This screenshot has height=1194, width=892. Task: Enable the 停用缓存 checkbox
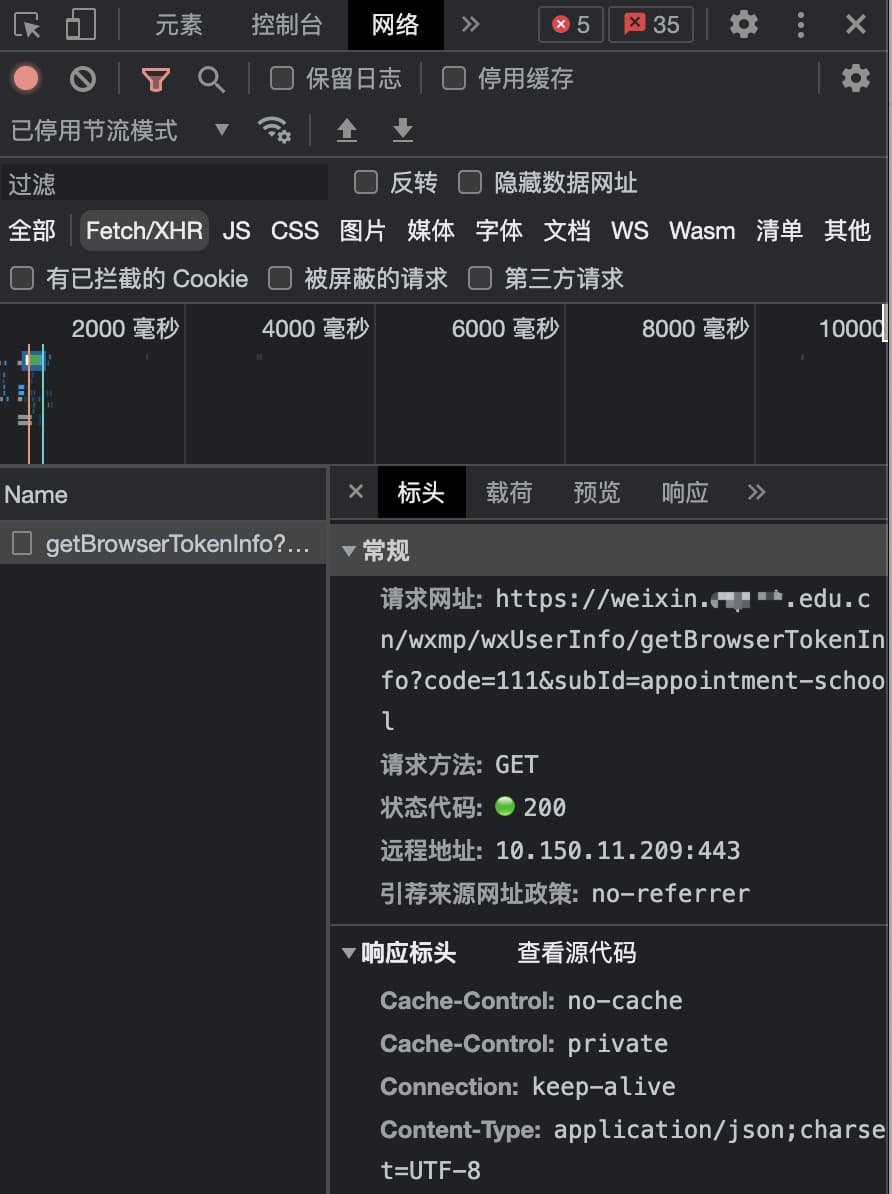(454, 78)
